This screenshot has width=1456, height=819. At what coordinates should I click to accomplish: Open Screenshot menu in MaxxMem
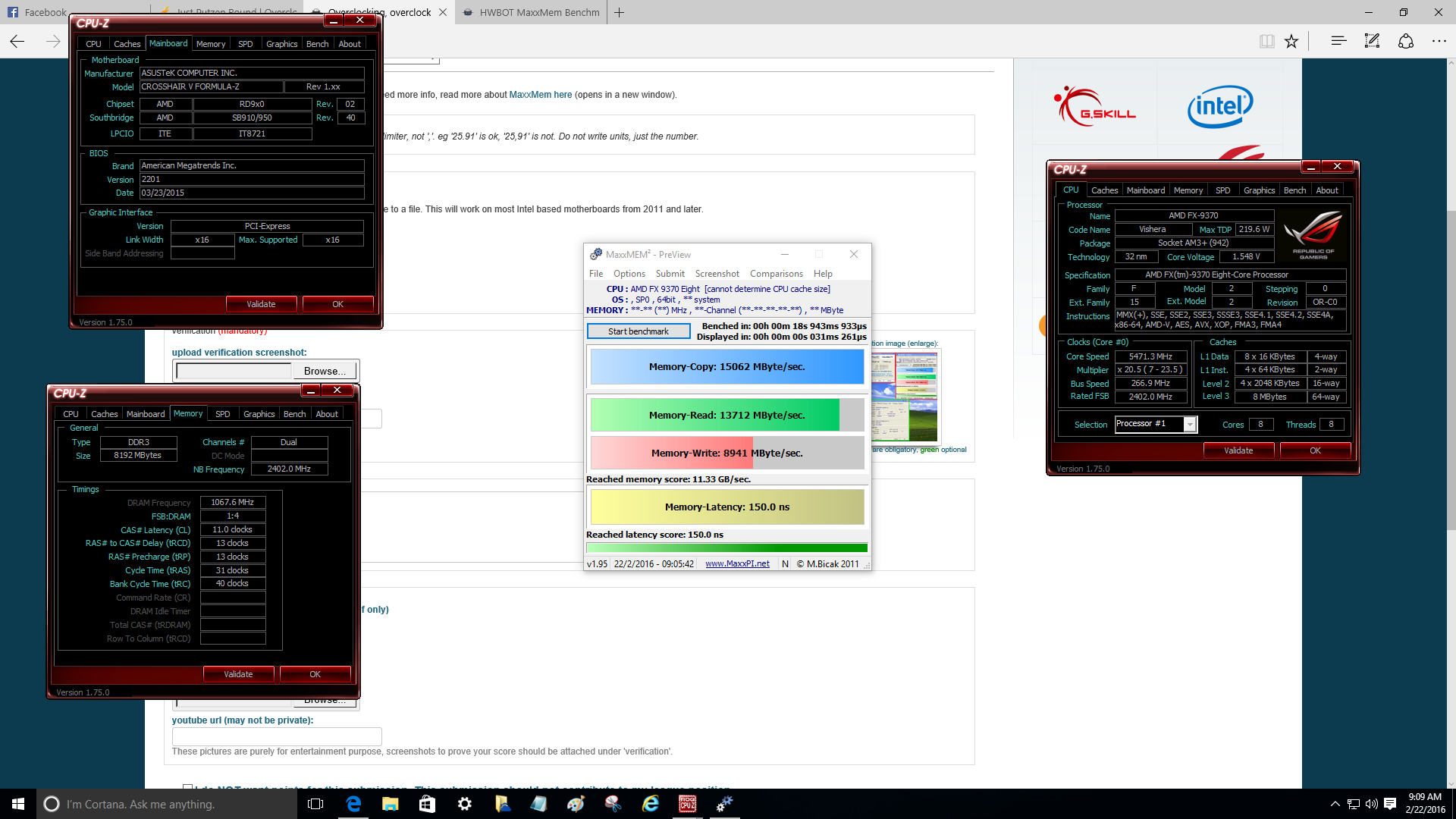[717, 274]
